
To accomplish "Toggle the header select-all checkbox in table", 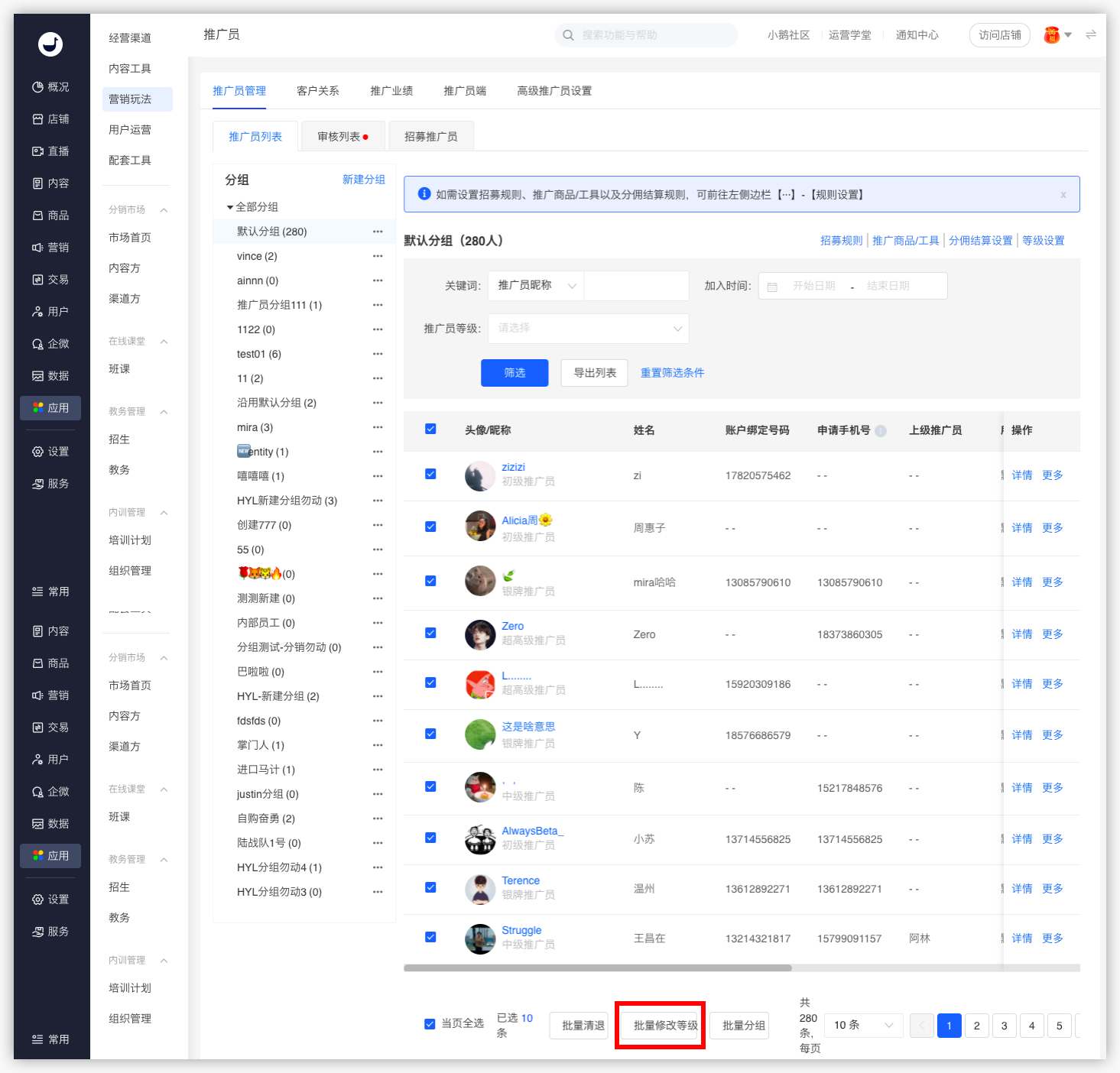I will 430,429.
